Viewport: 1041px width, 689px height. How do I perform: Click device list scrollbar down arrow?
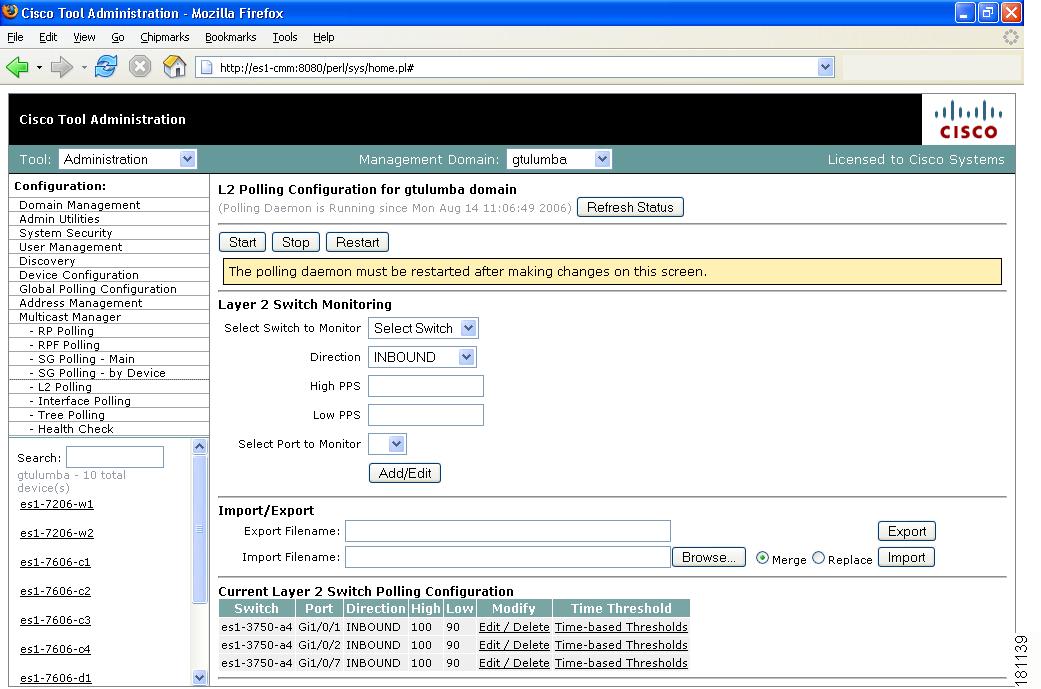[199, 678]
